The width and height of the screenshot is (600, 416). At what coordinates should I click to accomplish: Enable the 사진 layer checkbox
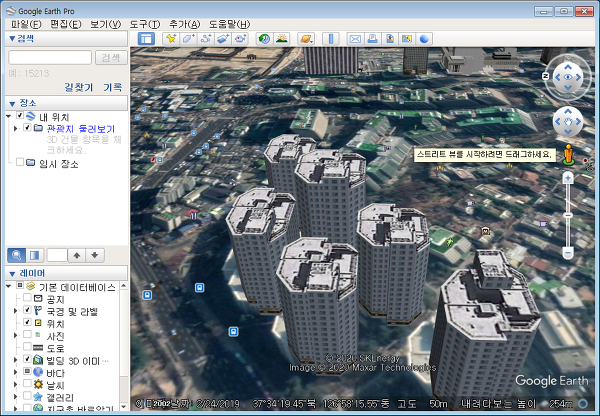[27, 334]
